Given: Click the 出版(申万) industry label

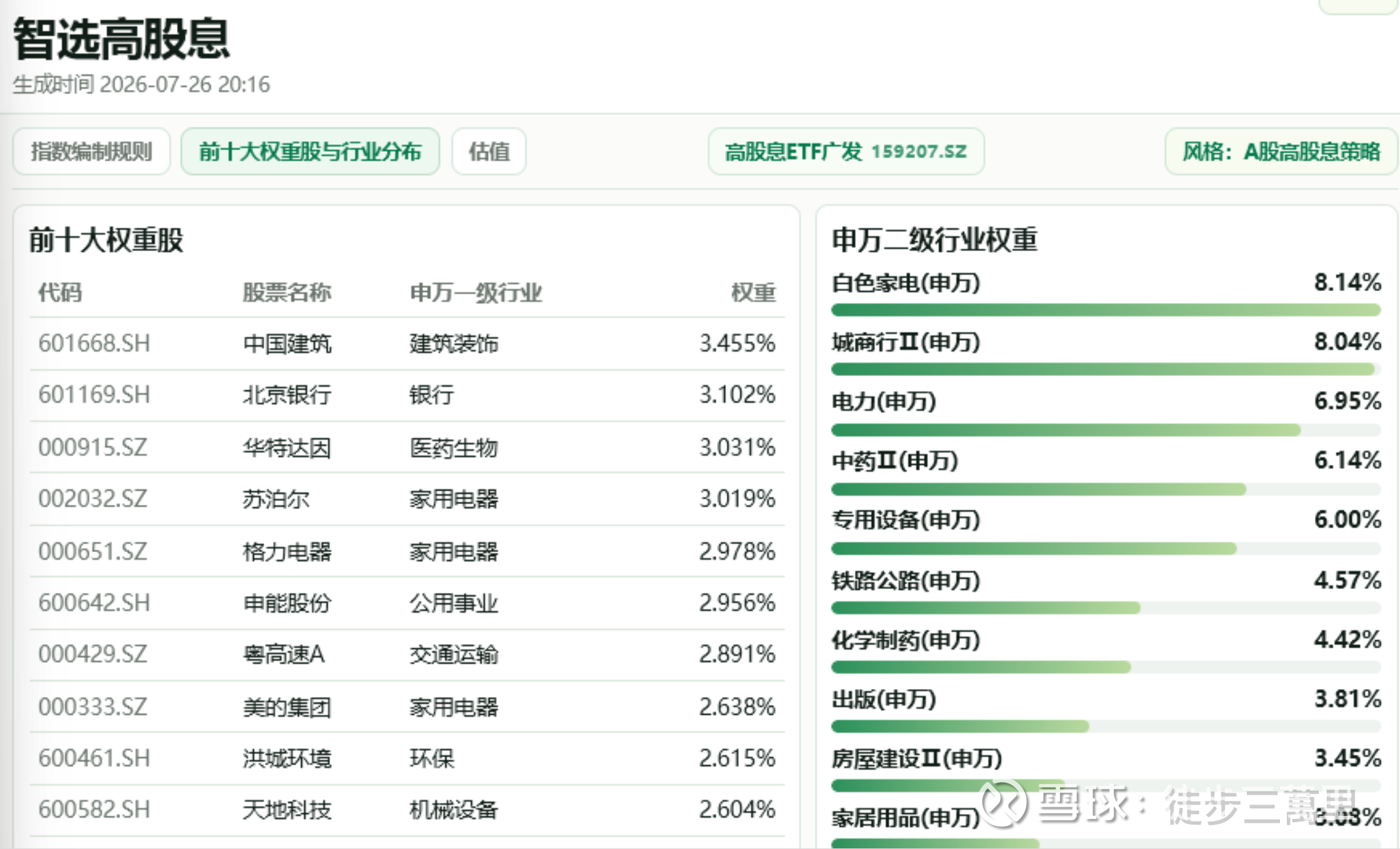Looking at the screenshot, I should (884, 699).
